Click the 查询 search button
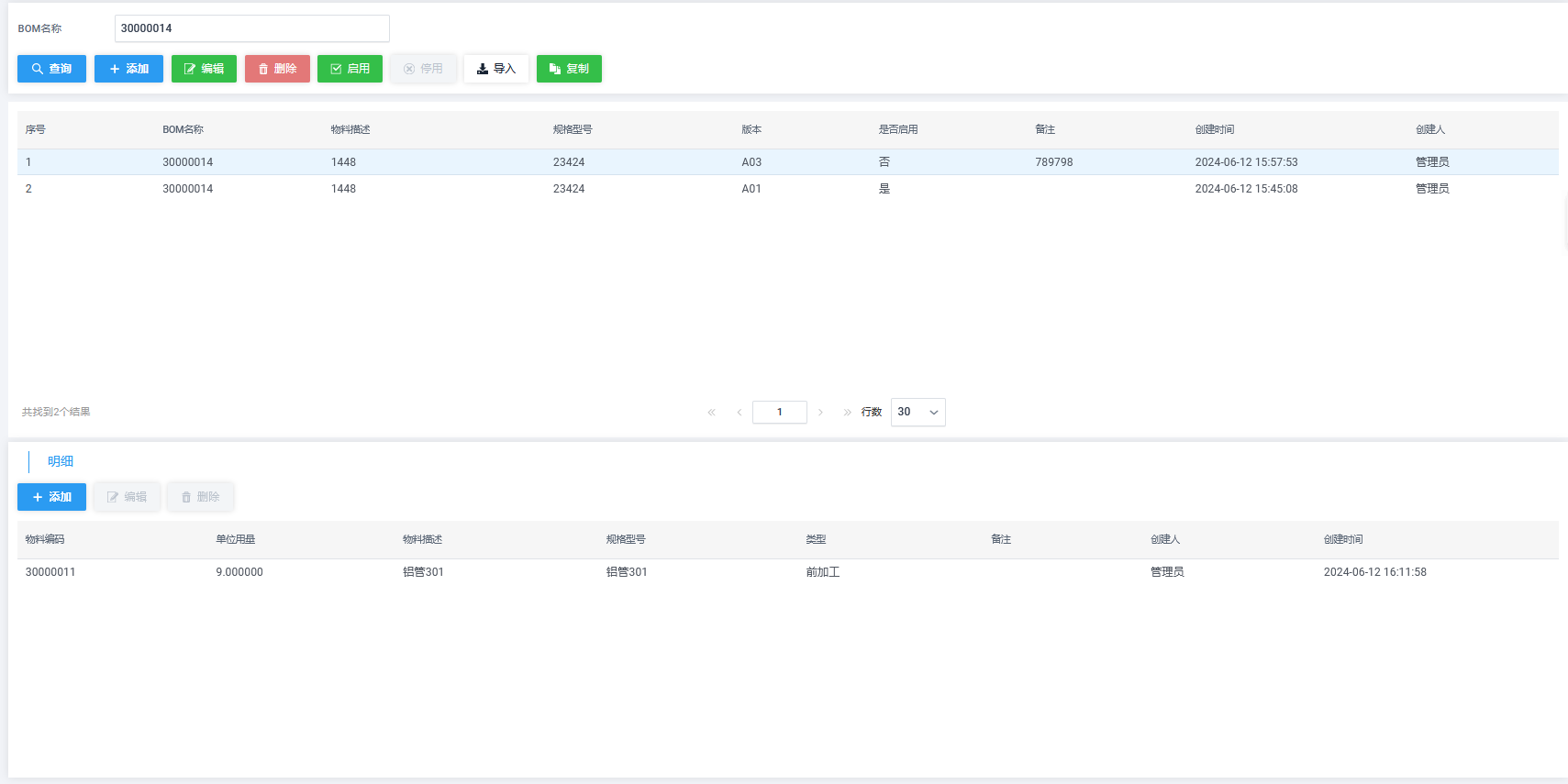This screenshot has width=1568, height=784. tap(51, 69)
